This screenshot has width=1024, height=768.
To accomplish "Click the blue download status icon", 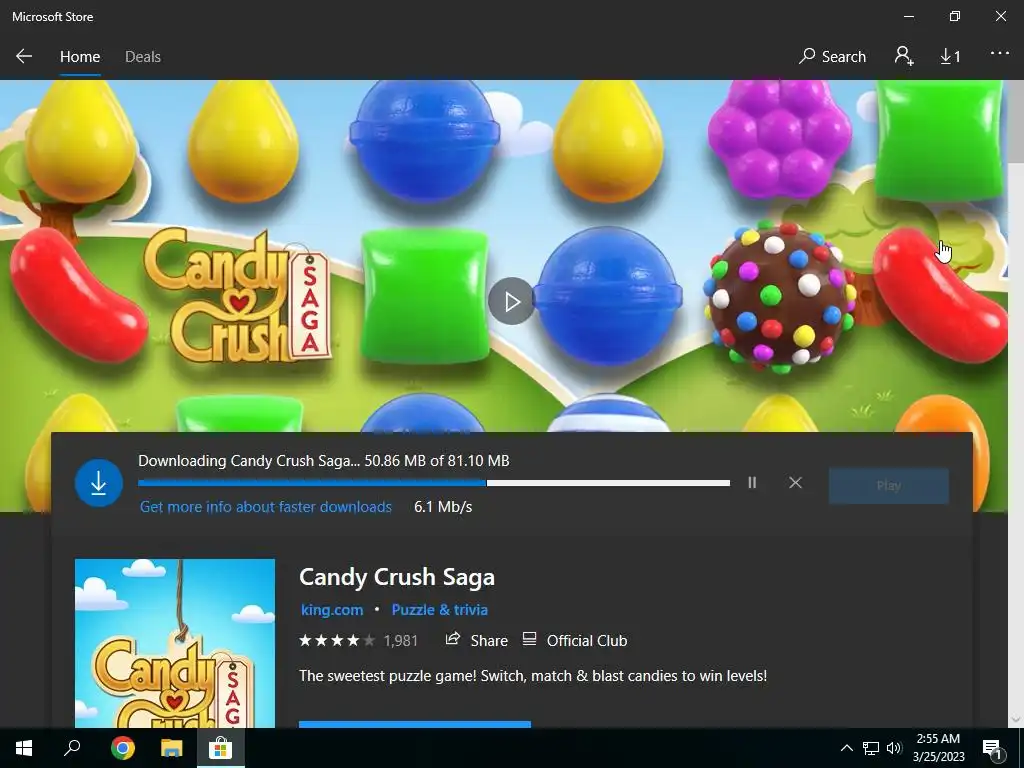I will [x=99, y=483].
